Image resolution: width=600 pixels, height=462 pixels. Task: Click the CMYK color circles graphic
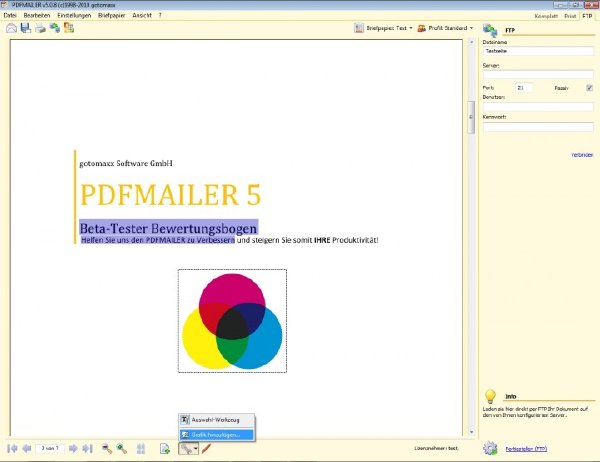232,321
